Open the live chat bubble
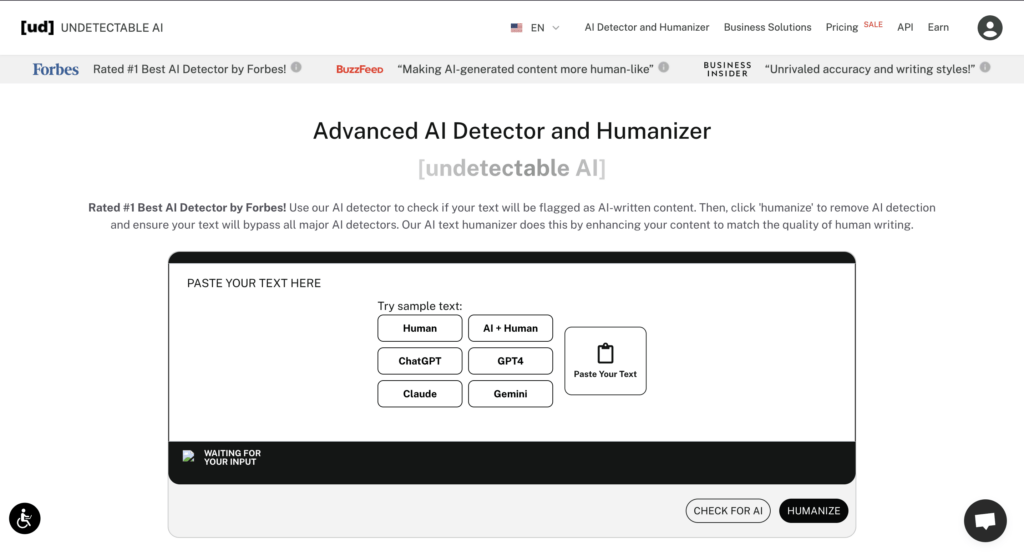The width and height of the screenshot is (1024, 555). (985, 520)
